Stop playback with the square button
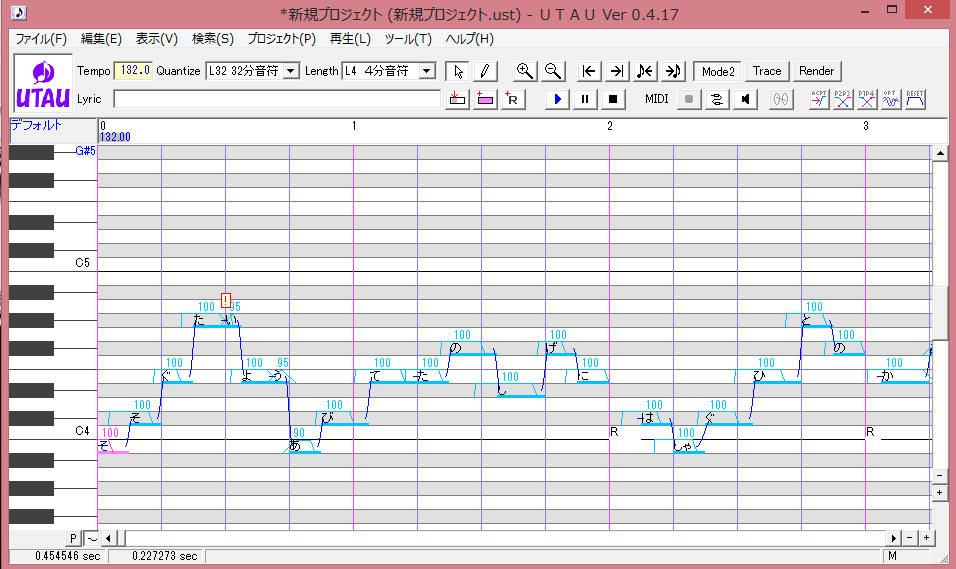The width and height of the screenshot is (956, 569). pyautogui.click(x=613, y=99)
